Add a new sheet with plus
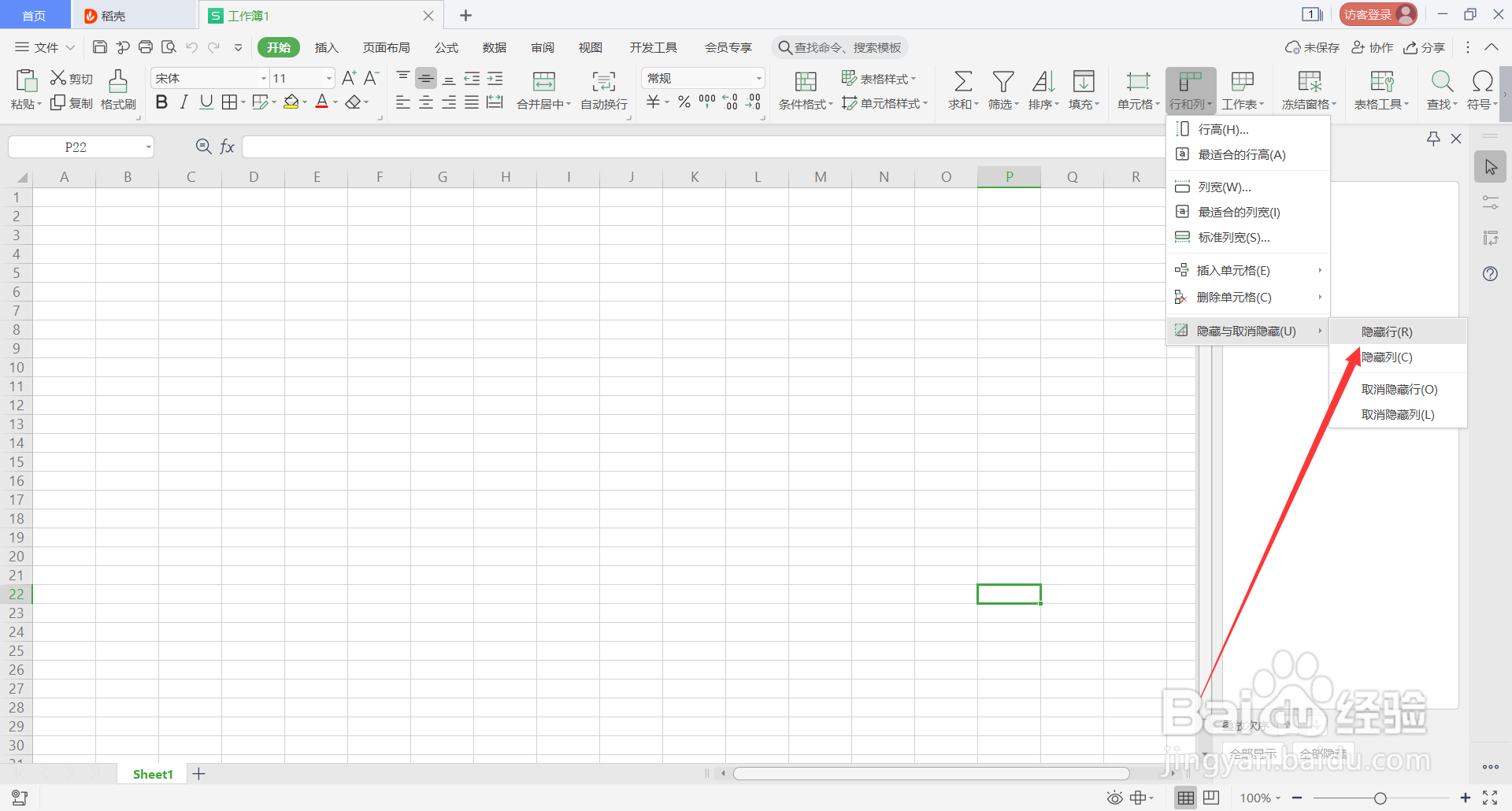The width and height of the screenshot is (1512, 811). click(x=199, y=774)
